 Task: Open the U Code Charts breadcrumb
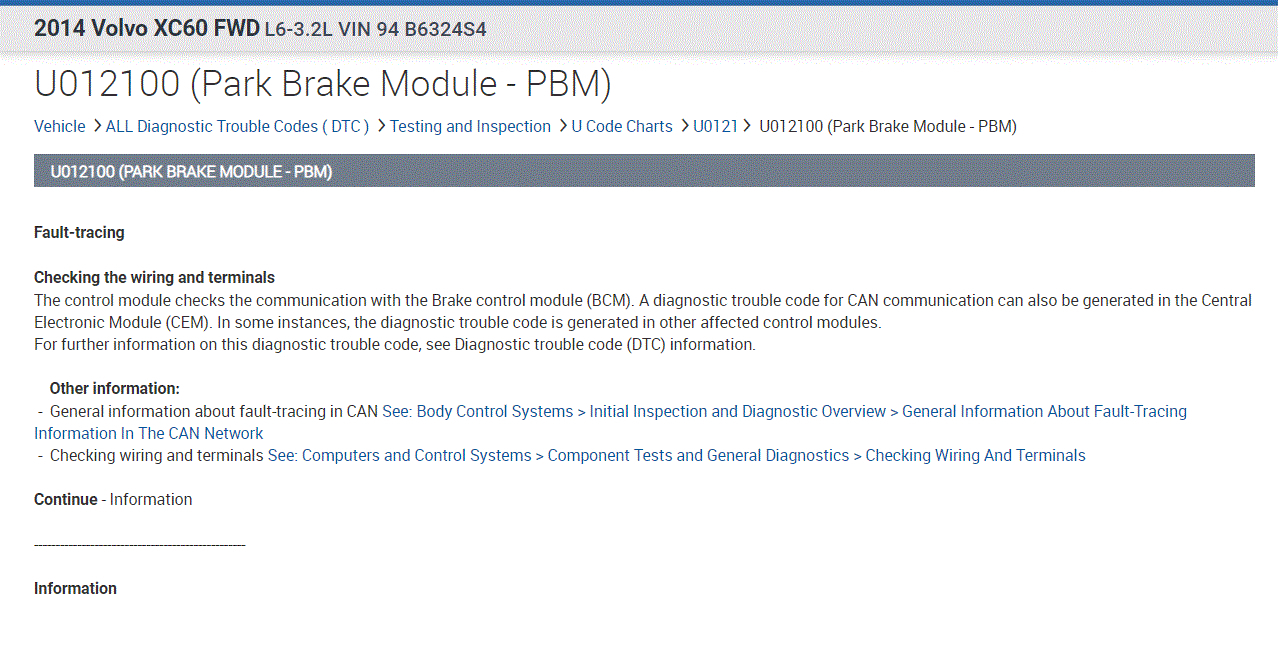pos(622,126)
